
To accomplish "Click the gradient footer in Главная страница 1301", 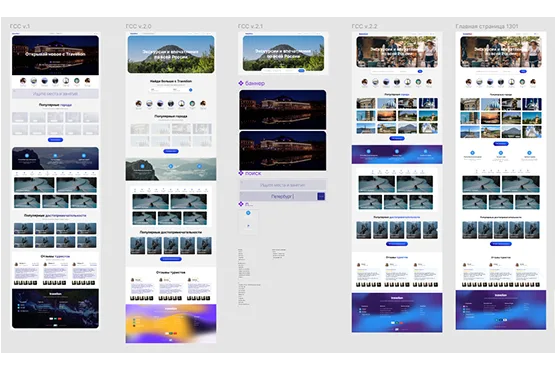I will [x=500, y=310].
